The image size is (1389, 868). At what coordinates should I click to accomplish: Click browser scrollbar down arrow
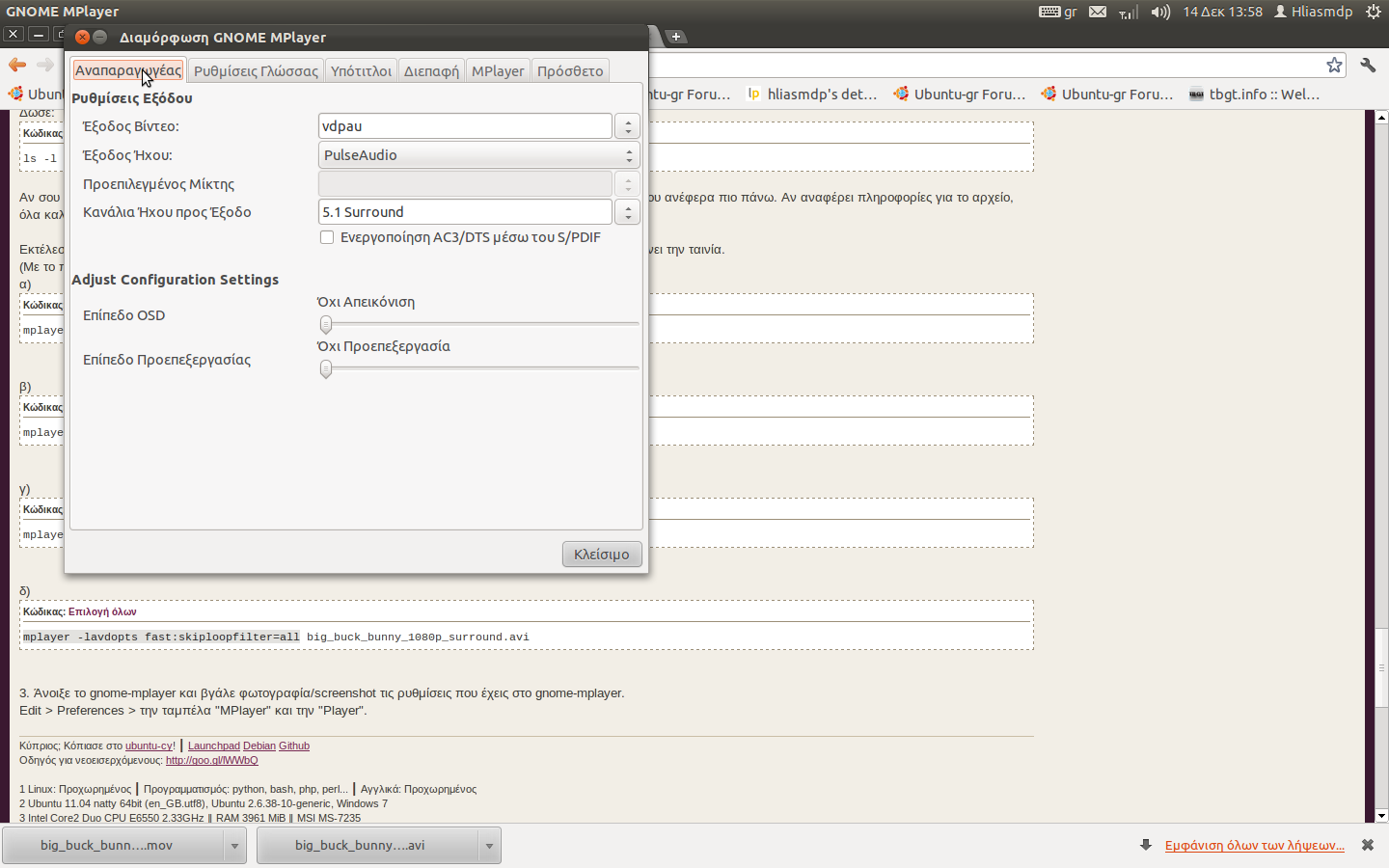pos(1381,816)
